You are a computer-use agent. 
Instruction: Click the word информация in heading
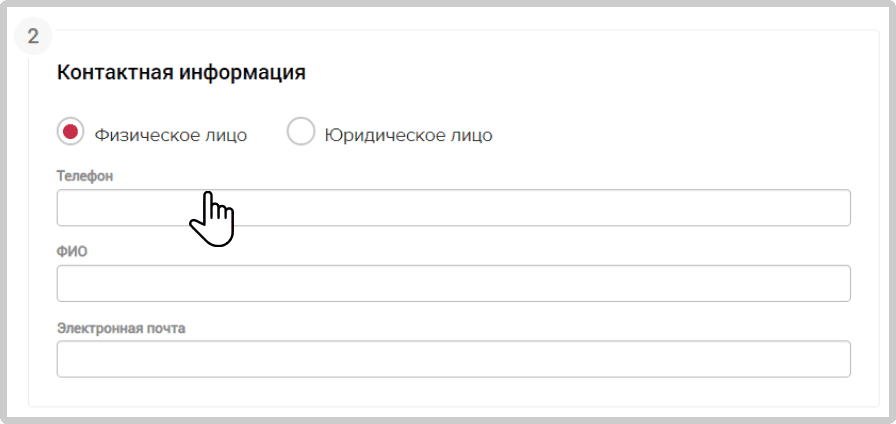click(242, 74)
